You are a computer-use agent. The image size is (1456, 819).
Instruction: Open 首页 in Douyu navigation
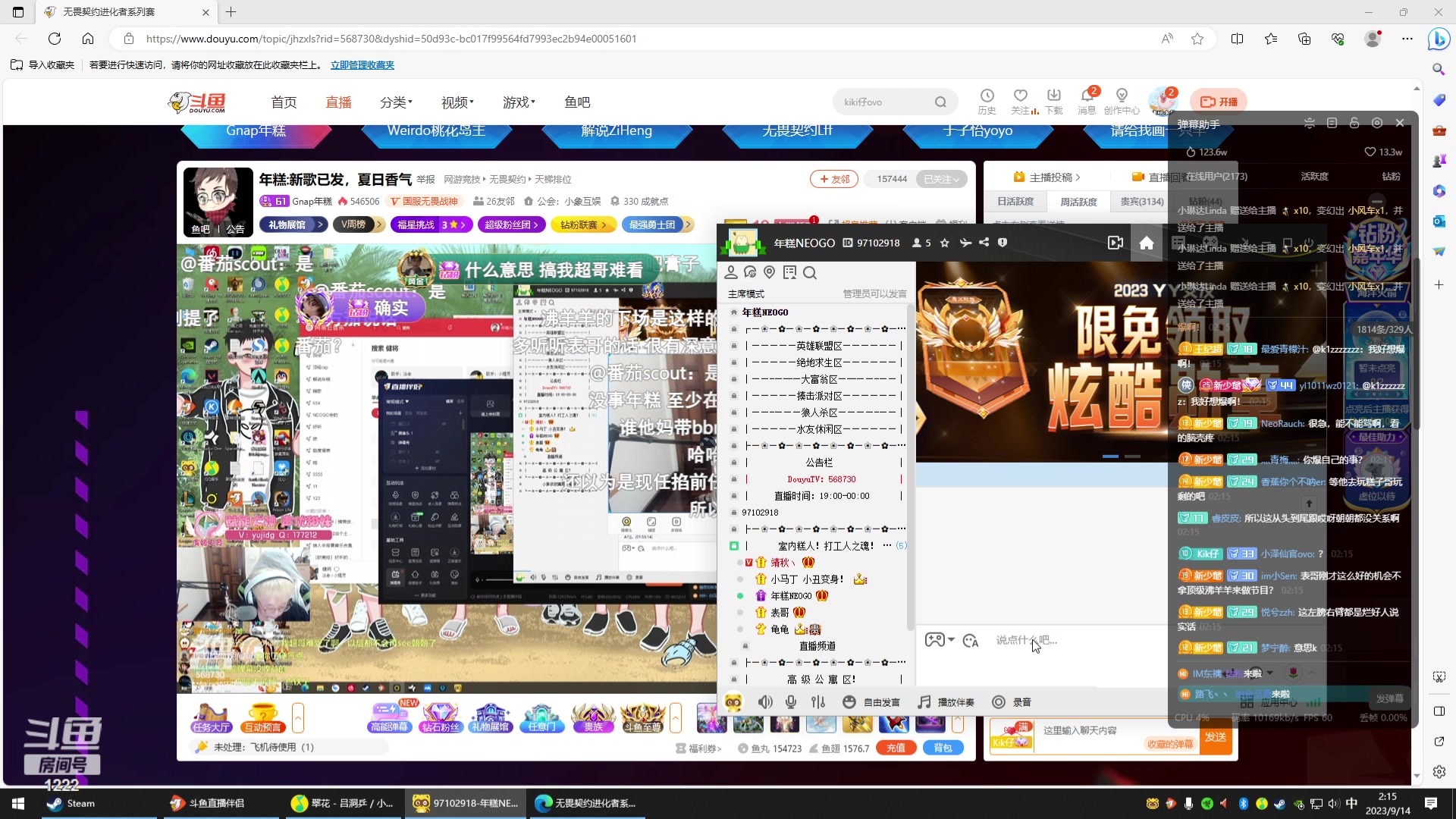284,102
